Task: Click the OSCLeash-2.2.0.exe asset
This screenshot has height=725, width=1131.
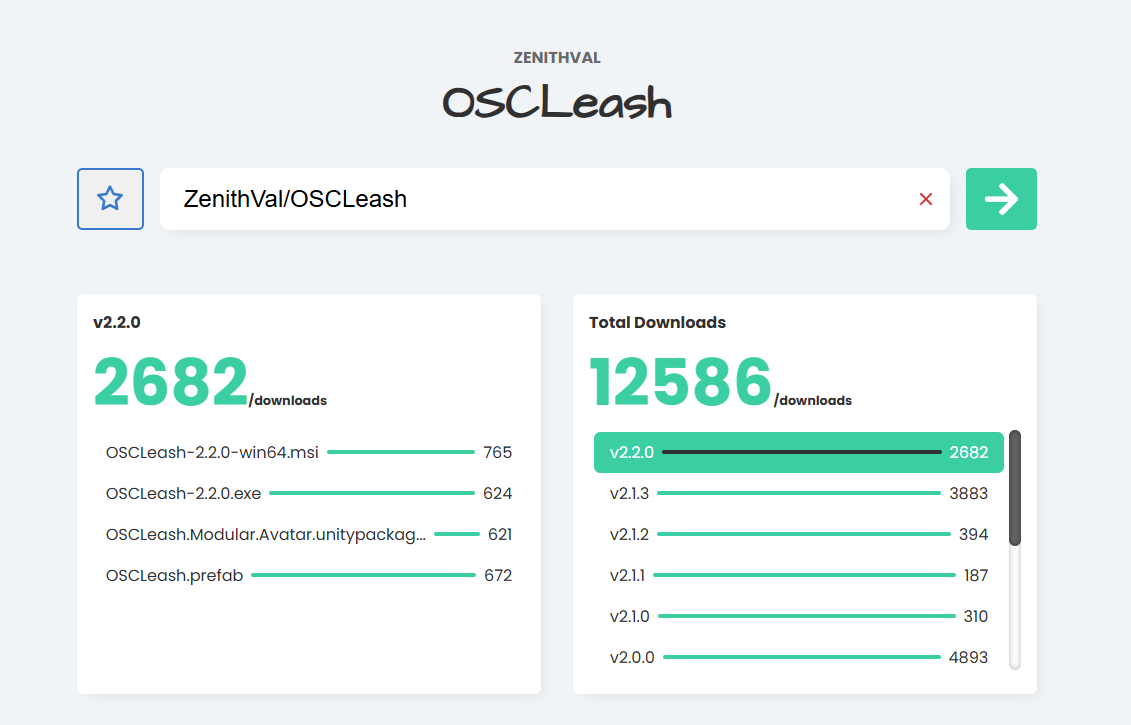Action: [308, 493]
